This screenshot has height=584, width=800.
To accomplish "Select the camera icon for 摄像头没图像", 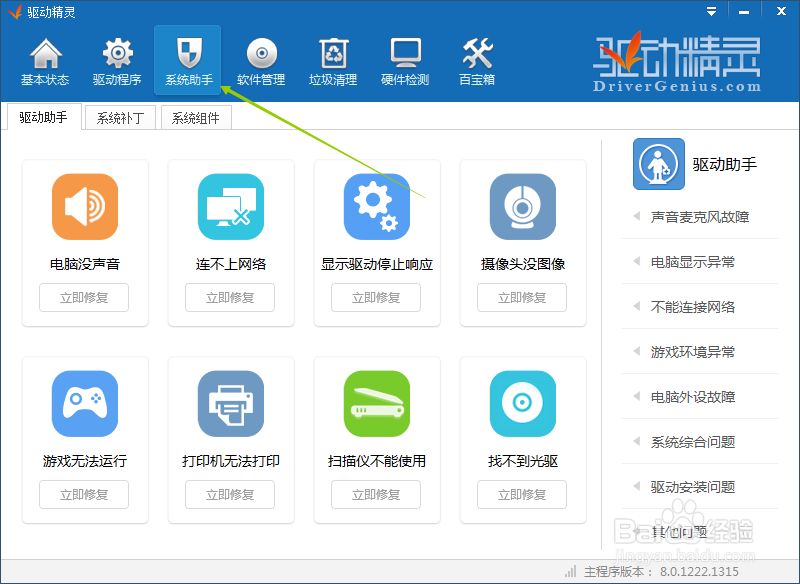I will click(x=521, y=205).
